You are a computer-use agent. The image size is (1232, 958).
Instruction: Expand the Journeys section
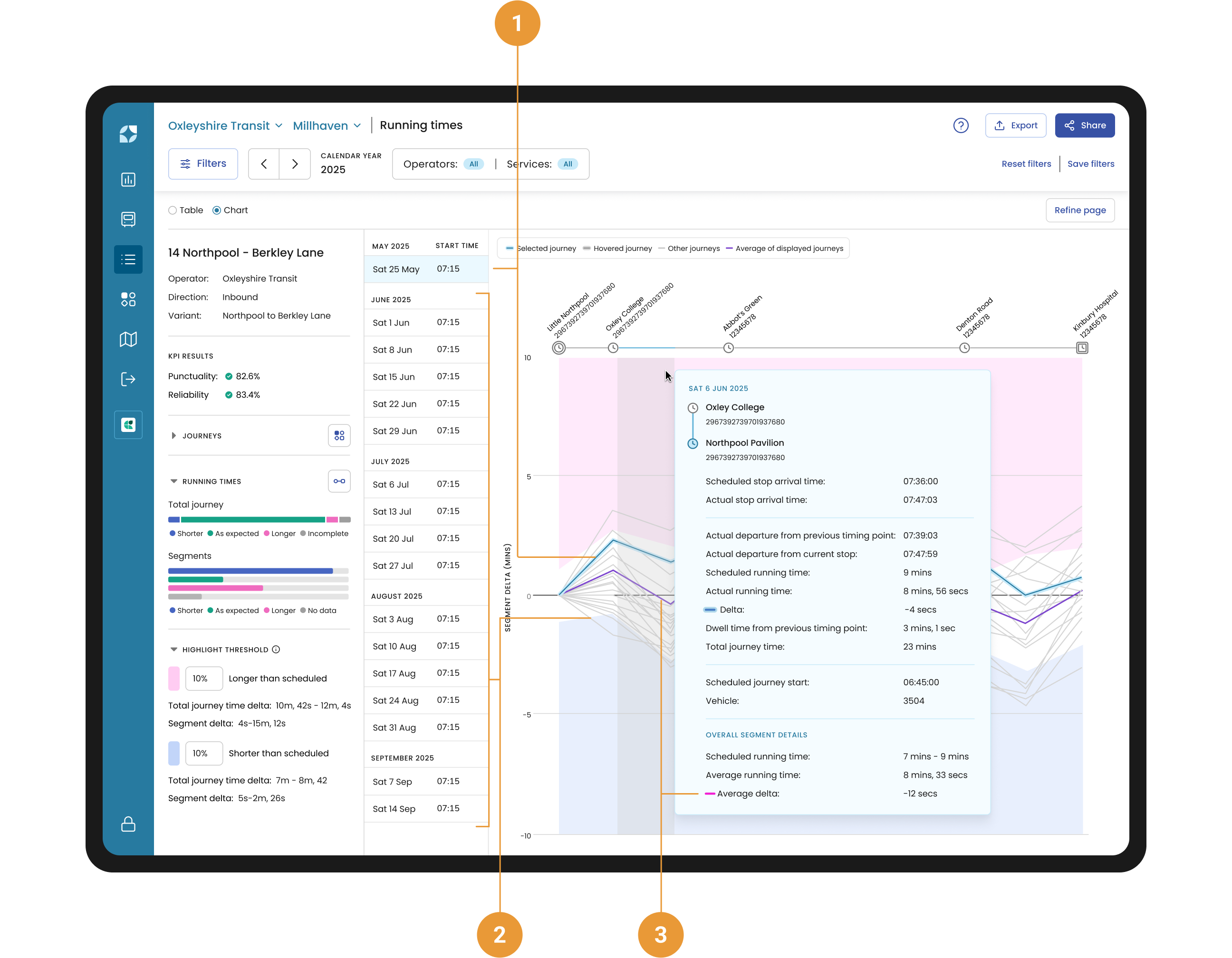click(x=174, y=435)
